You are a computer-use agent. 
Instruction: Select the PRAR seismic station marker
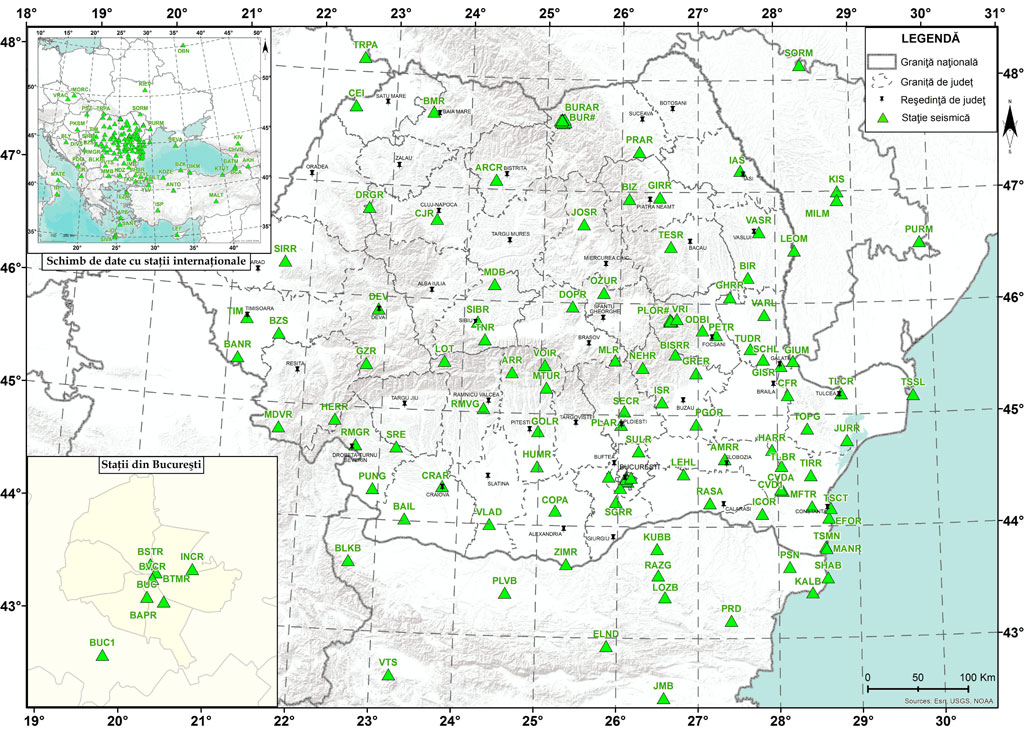[x=639, y=153]
